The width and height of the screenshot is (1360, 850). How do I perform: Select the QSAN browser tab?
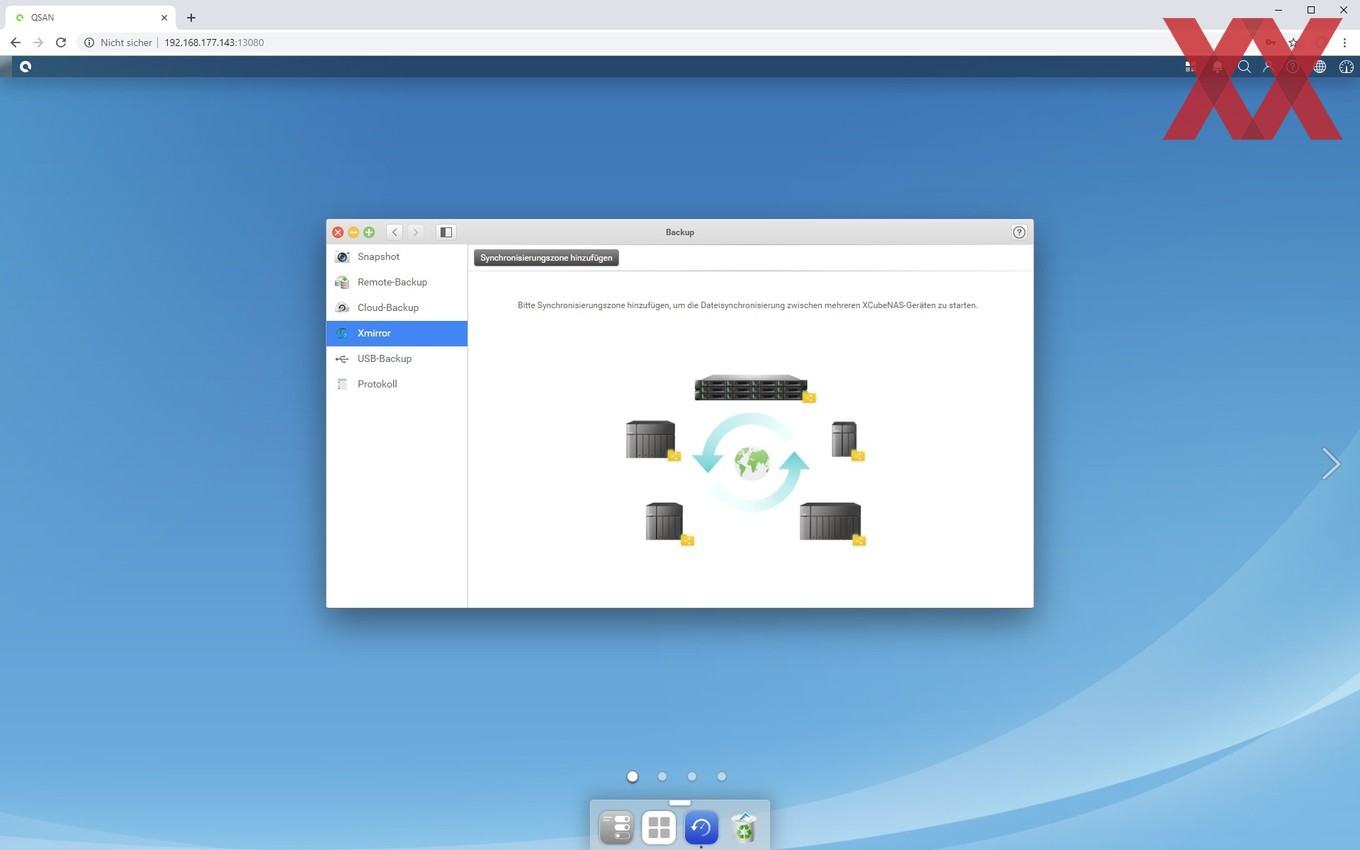click(x=90, y=17)
